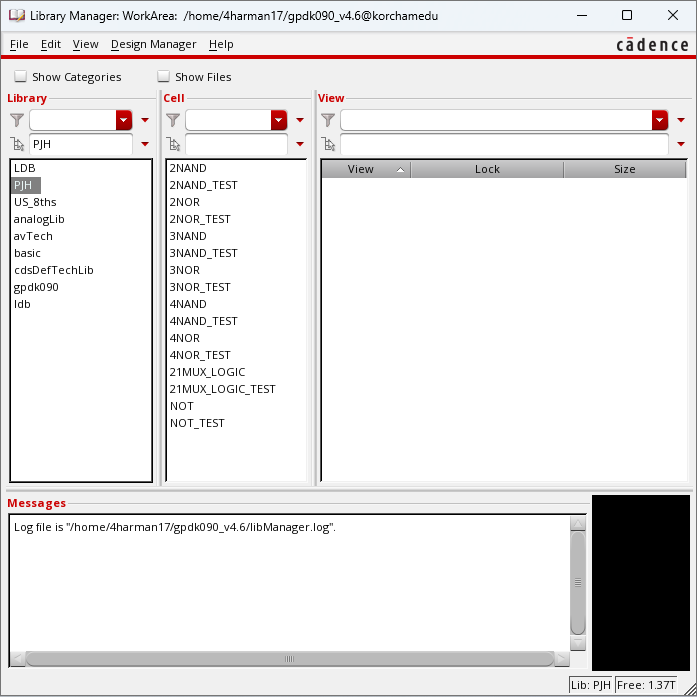This screenshot has height=697, width=697.
Task: Open the Edit menu
Action: coord(51,44)
